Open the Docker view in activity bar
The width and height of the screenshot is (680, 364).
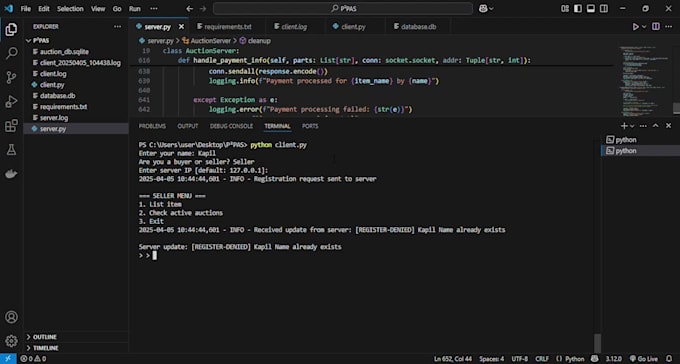pos(11,174)
